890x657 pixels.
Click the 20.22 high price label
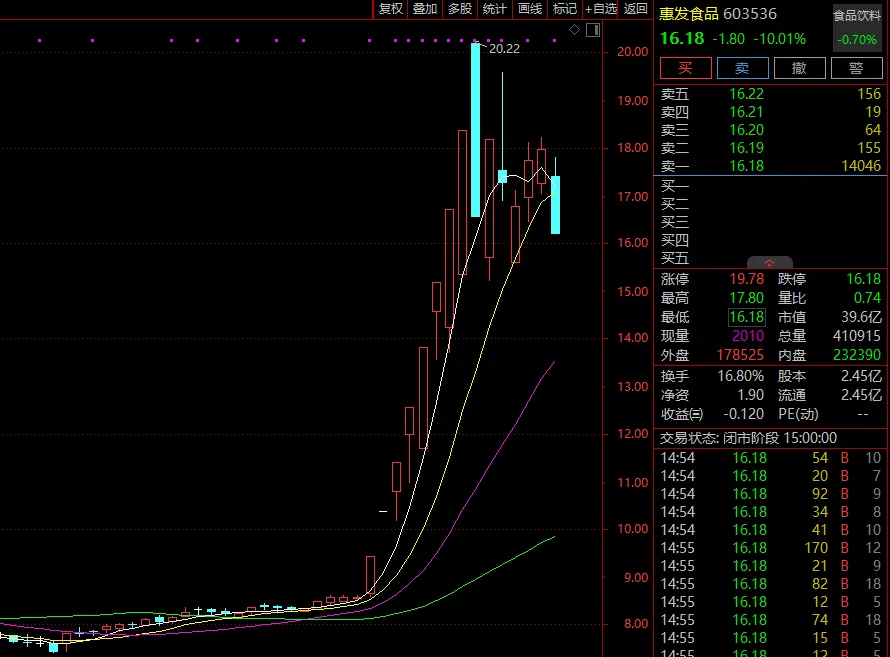504,48
